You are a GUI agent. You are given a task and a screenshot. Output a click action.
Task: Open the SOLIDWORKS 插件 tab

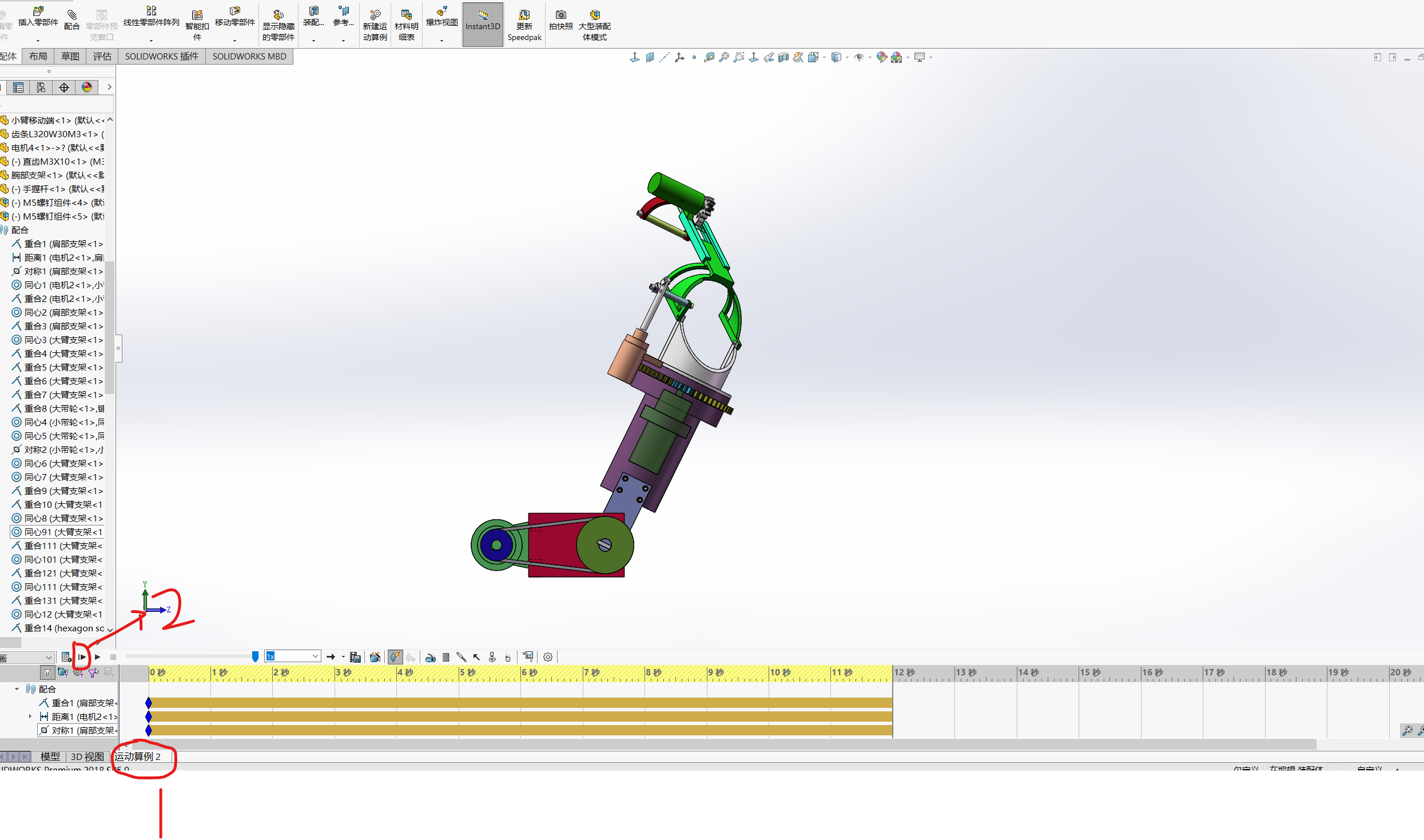pyautogui.click(x=162, y=56)
